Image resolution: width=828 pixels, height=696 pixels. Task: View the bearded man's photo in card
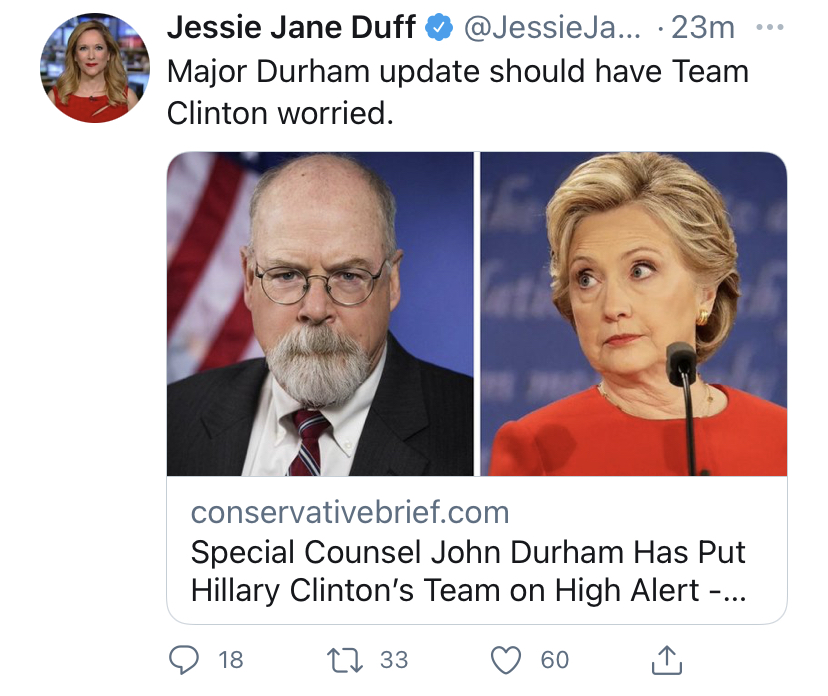coord(320,314)
